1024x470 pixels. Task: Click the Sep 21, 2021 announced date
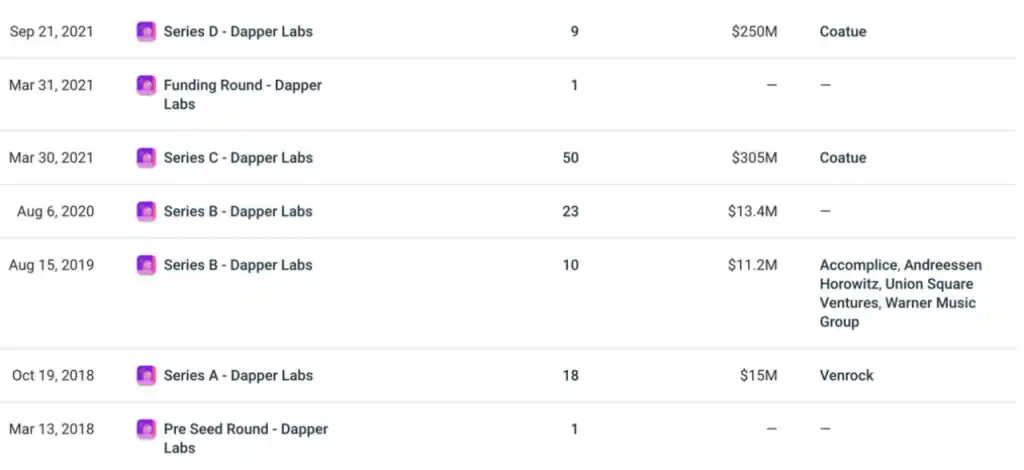[x=52, y=32]
